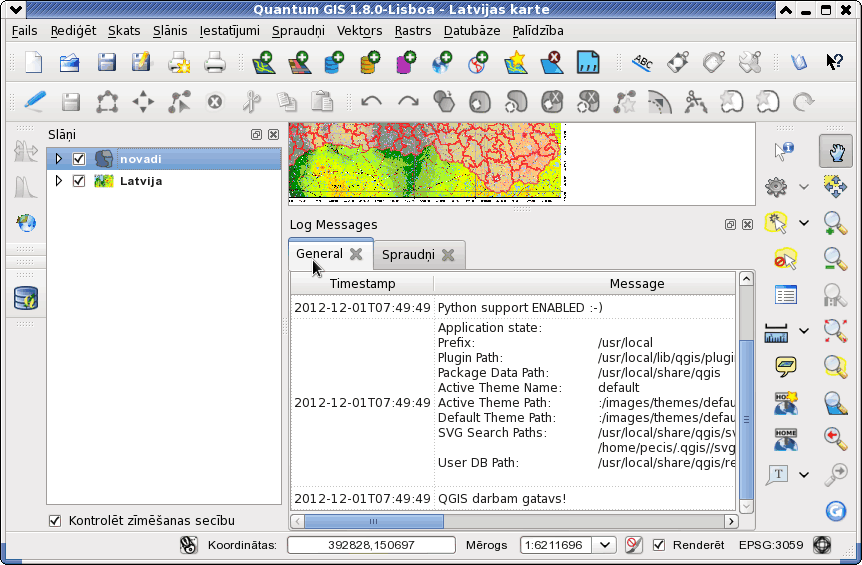Click the map canvas

(521, 163)
